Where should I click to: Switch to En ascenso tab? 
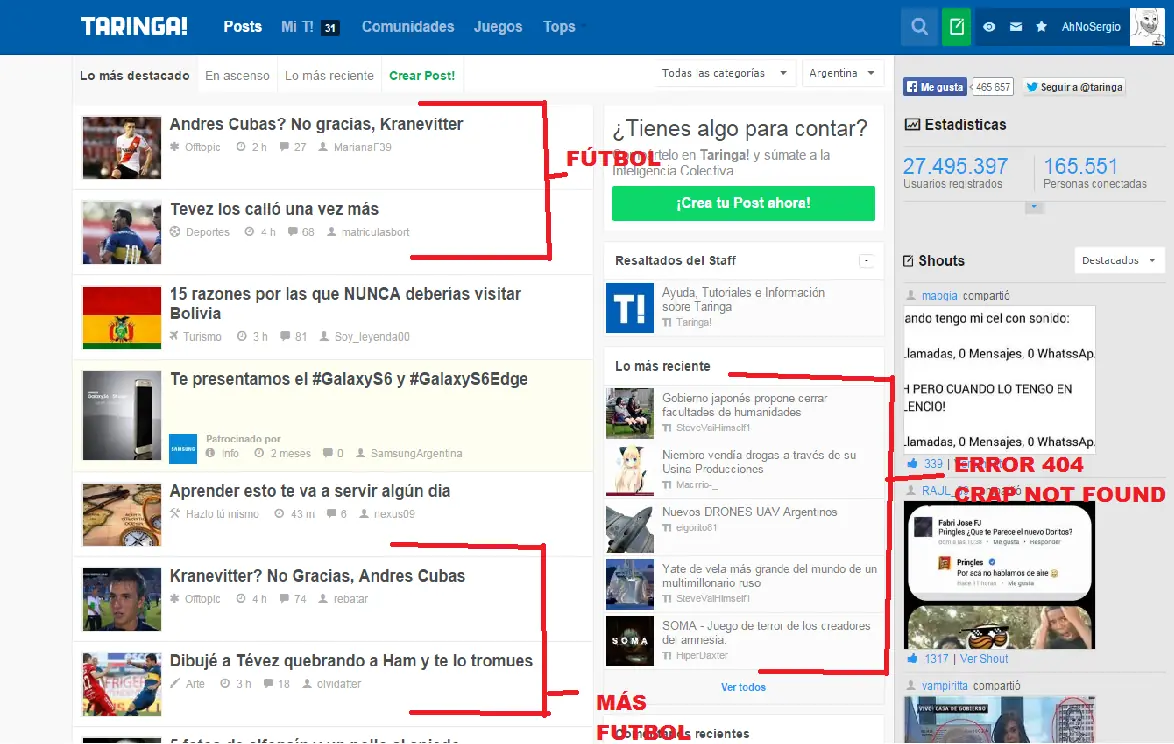point(237,76)
